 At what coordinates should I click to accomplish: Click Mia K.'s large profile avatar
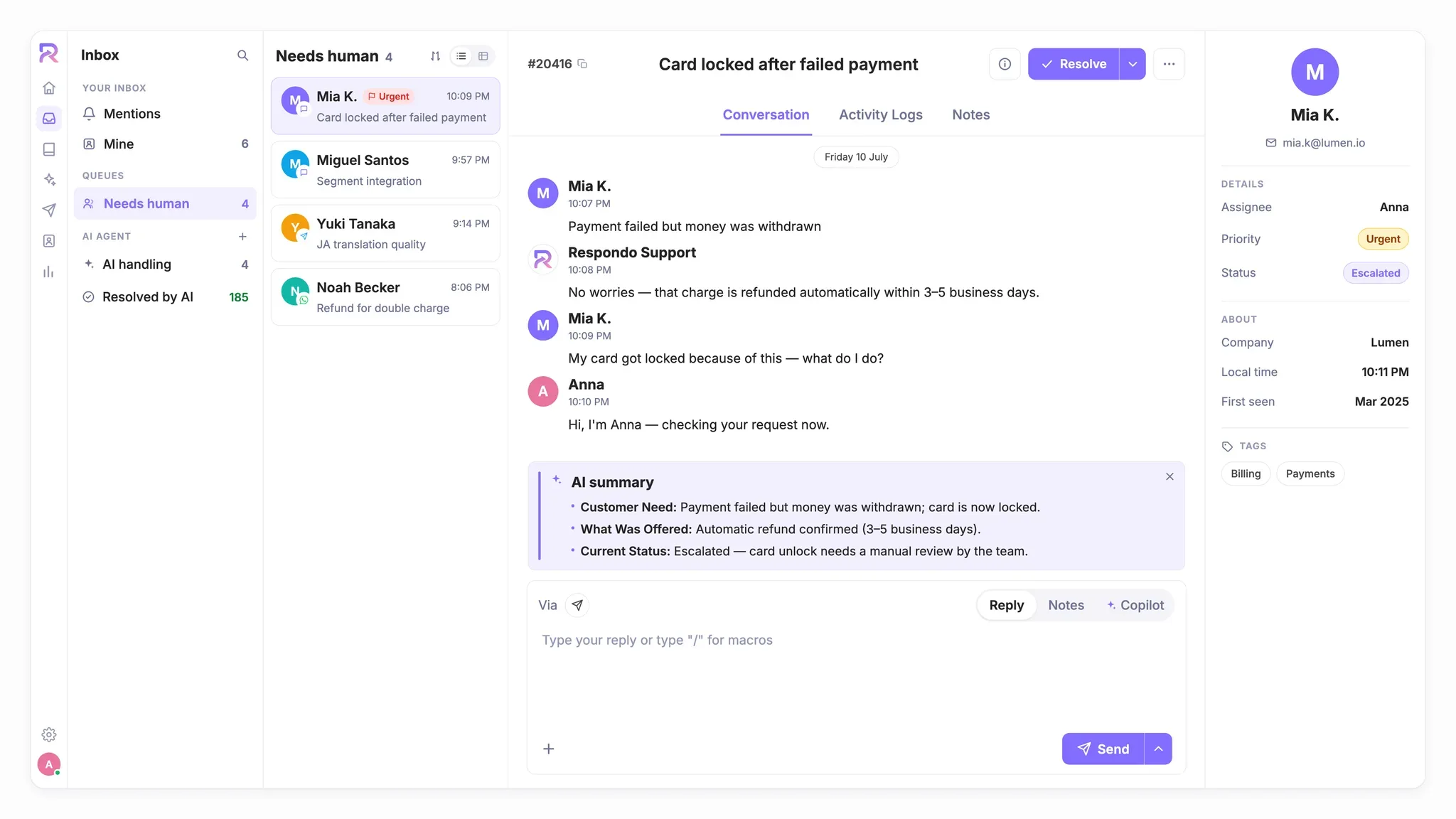(1315, 72)
